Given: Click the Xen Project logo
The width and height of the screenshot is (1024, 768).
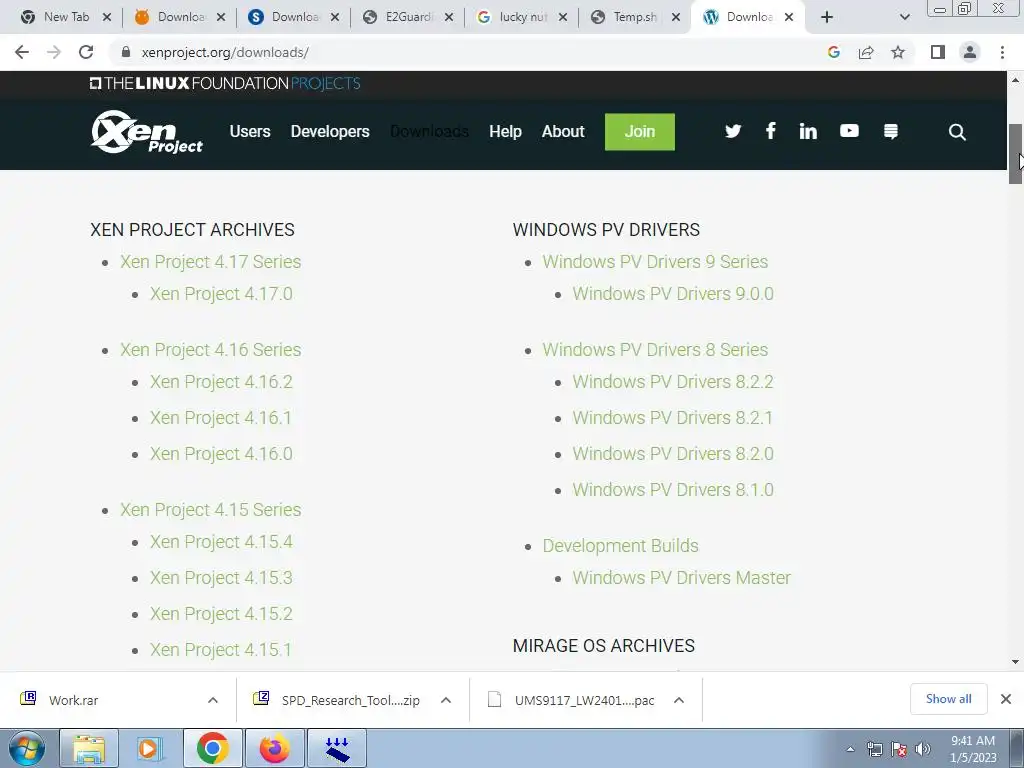Looking at the screenshot, I should coord(147,132).
